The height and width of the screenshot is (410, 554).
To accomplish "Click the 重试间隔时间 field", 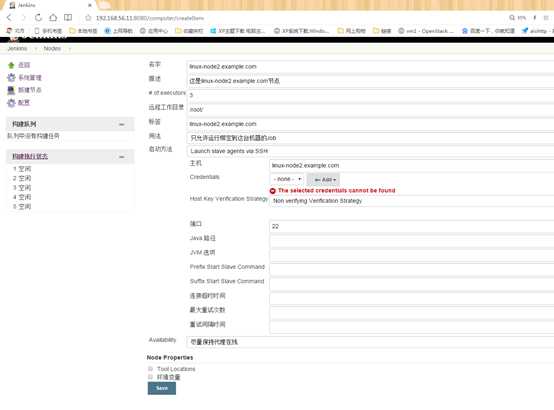I will [412, 327].
